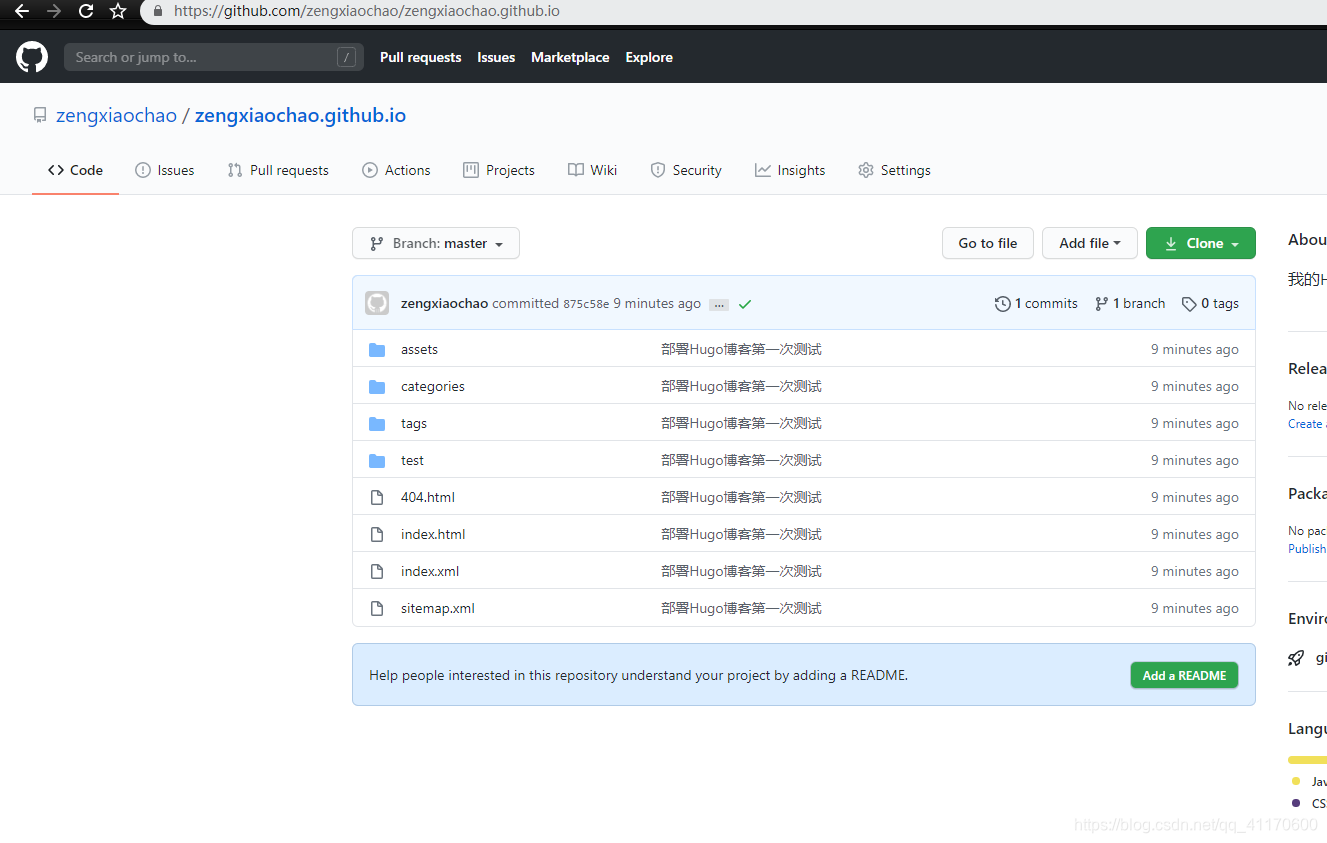Click the rocket icon under Environments
Image resolution: width=1327 pixels, height=843 pixels.
pyautogui.click(x=1296, y=658)
